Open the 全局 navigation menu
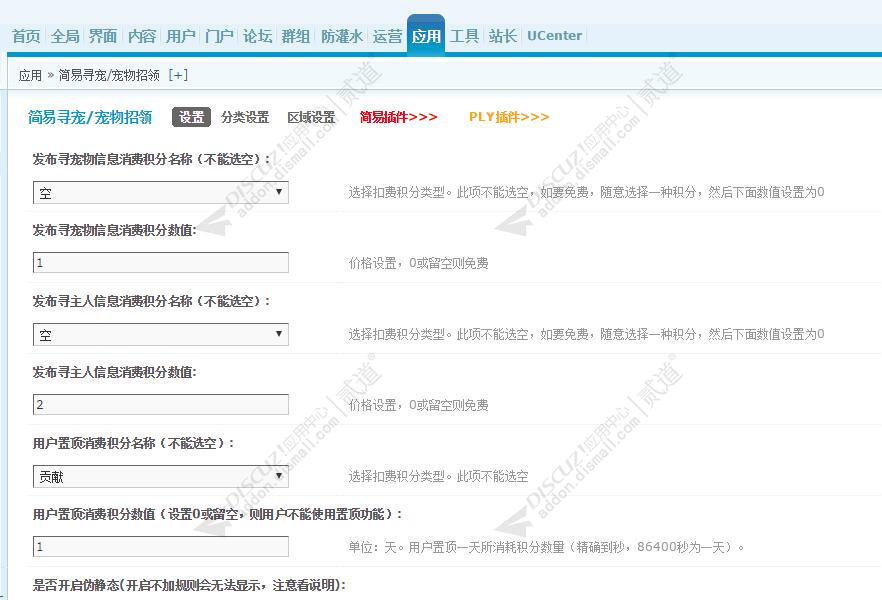 [65, 36]
